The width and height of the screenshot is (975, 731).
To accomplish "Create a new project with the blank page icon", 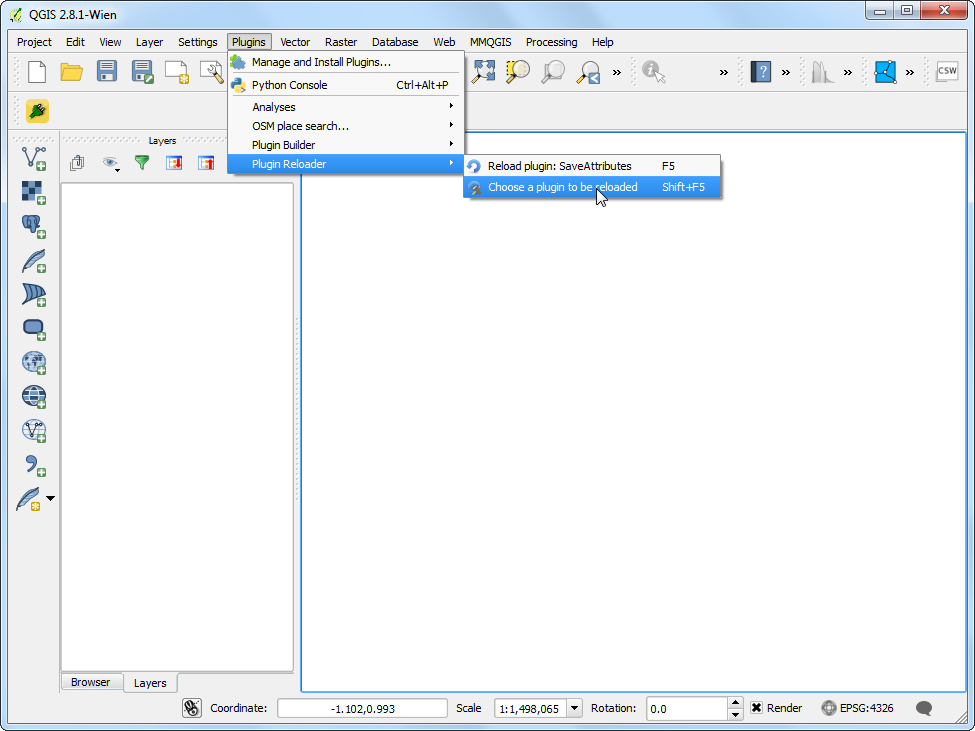I will pyautogui.click(x=37, y=71).
